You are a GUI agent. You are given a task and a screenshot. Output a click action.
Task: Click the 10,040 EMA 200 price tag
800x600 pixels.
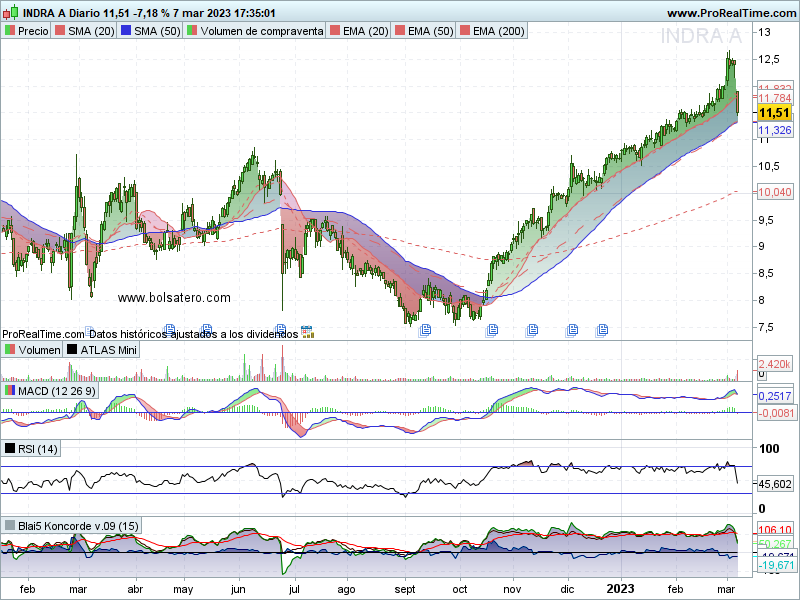pyautogui.click(x=775, y=192)
